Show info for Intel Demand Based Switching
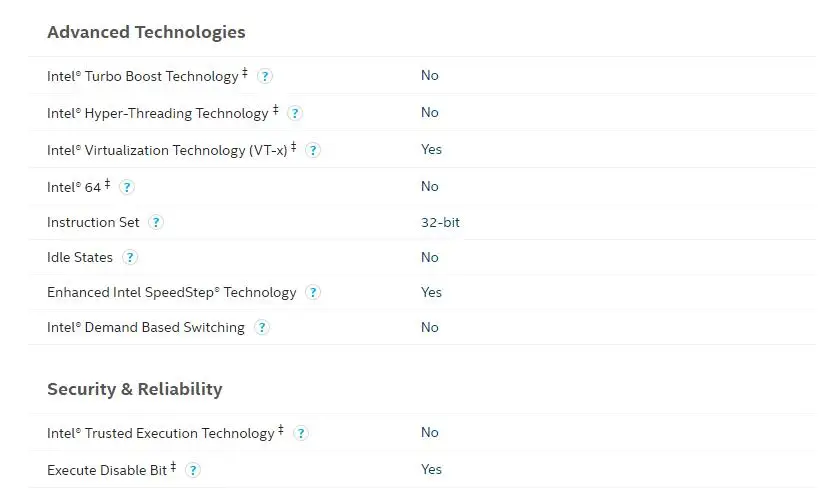The image size is (837, 488). click(261, 327)
